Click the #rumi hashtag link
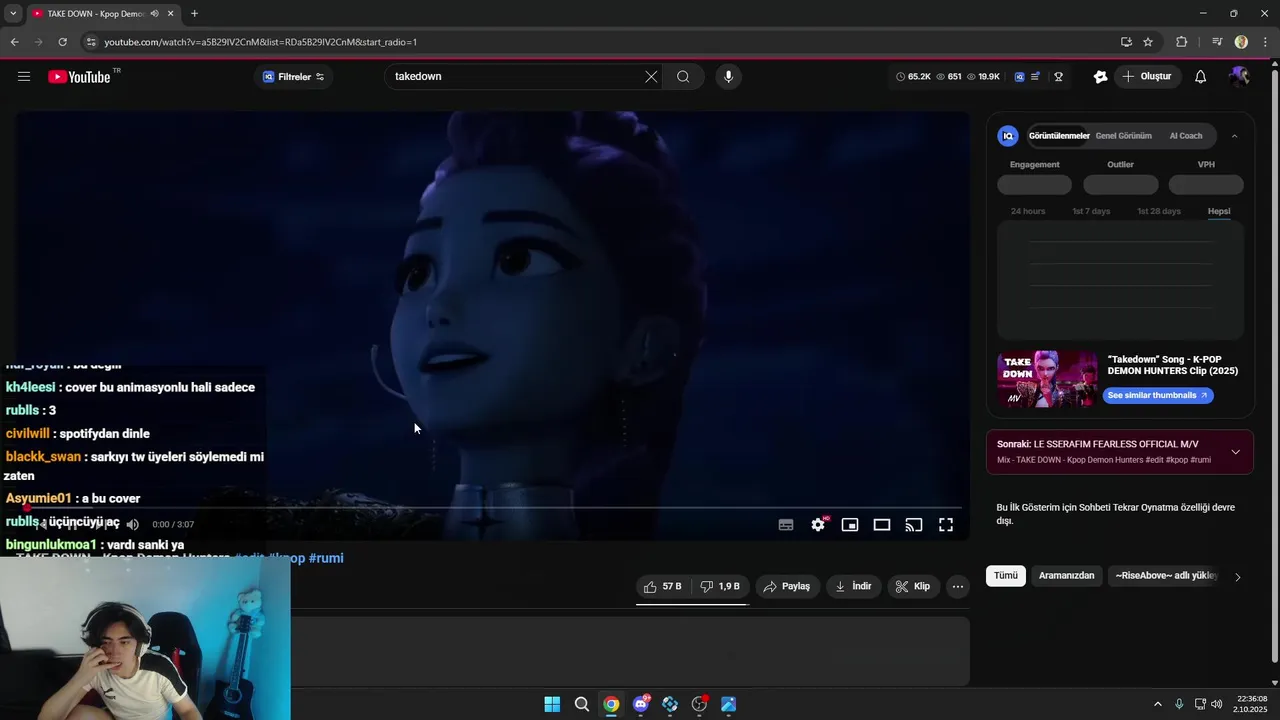 326,558
